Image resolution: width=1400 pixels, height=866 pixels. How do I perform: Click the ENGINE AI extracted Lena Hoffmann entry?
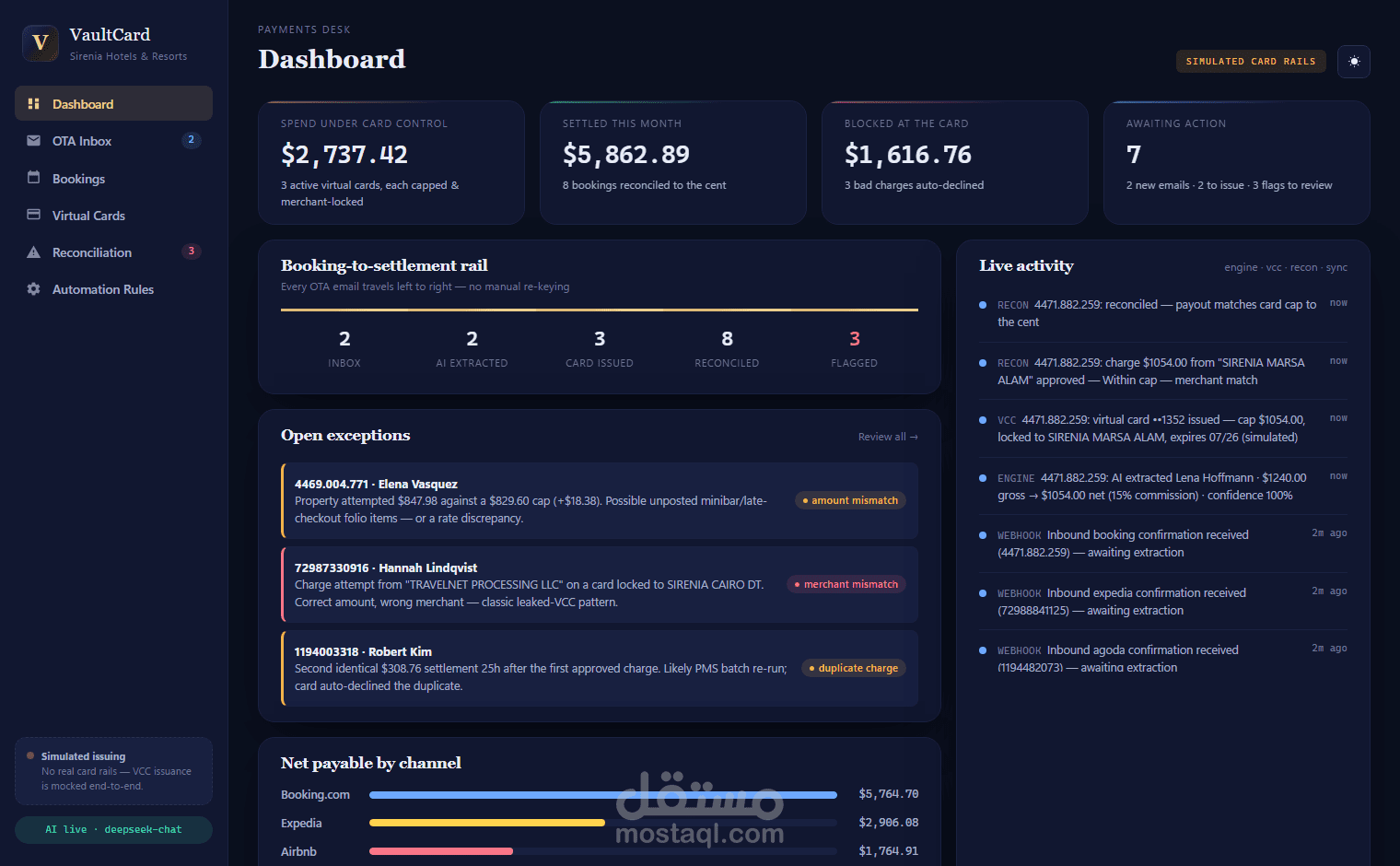(x=1163, y=486)
